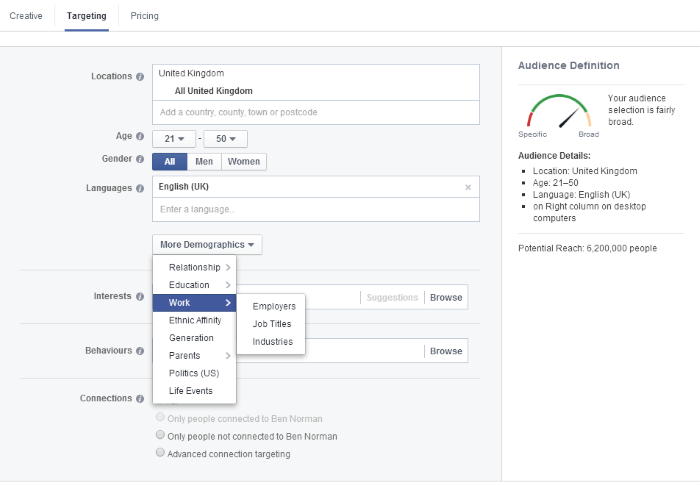
Task: Select Employers in the Work submenu
Action: click(x=271, y=306)
